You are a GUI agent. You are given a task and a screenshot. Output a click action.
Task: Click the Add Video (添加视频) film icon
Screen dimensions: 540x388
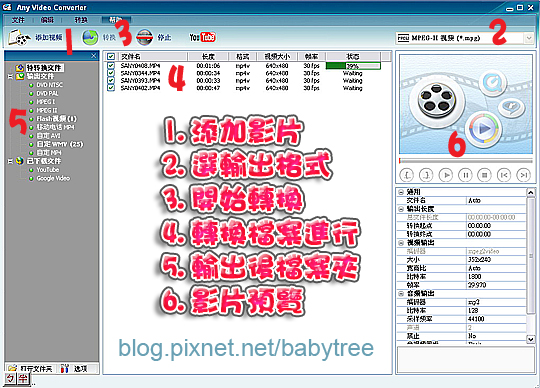pyautogui.click(x=19, y=37)
